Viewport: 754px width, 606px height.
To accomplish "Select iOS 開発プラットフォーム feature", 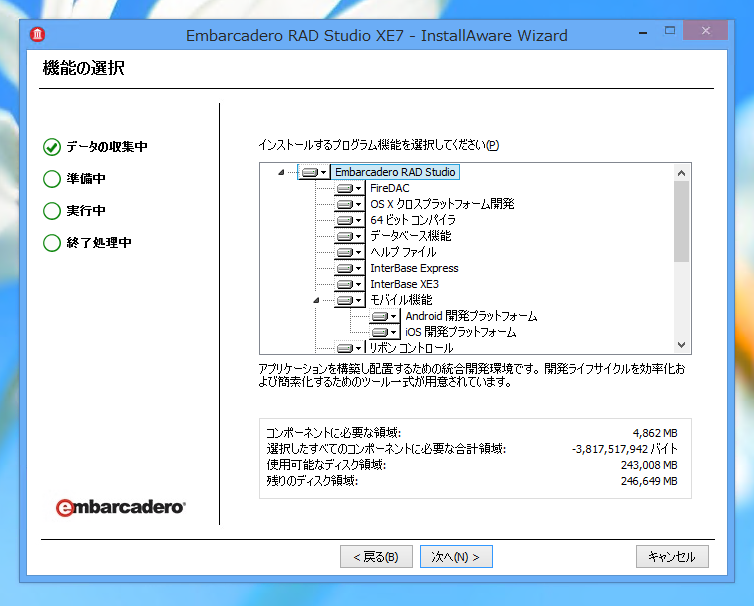I will coord(461,332).
